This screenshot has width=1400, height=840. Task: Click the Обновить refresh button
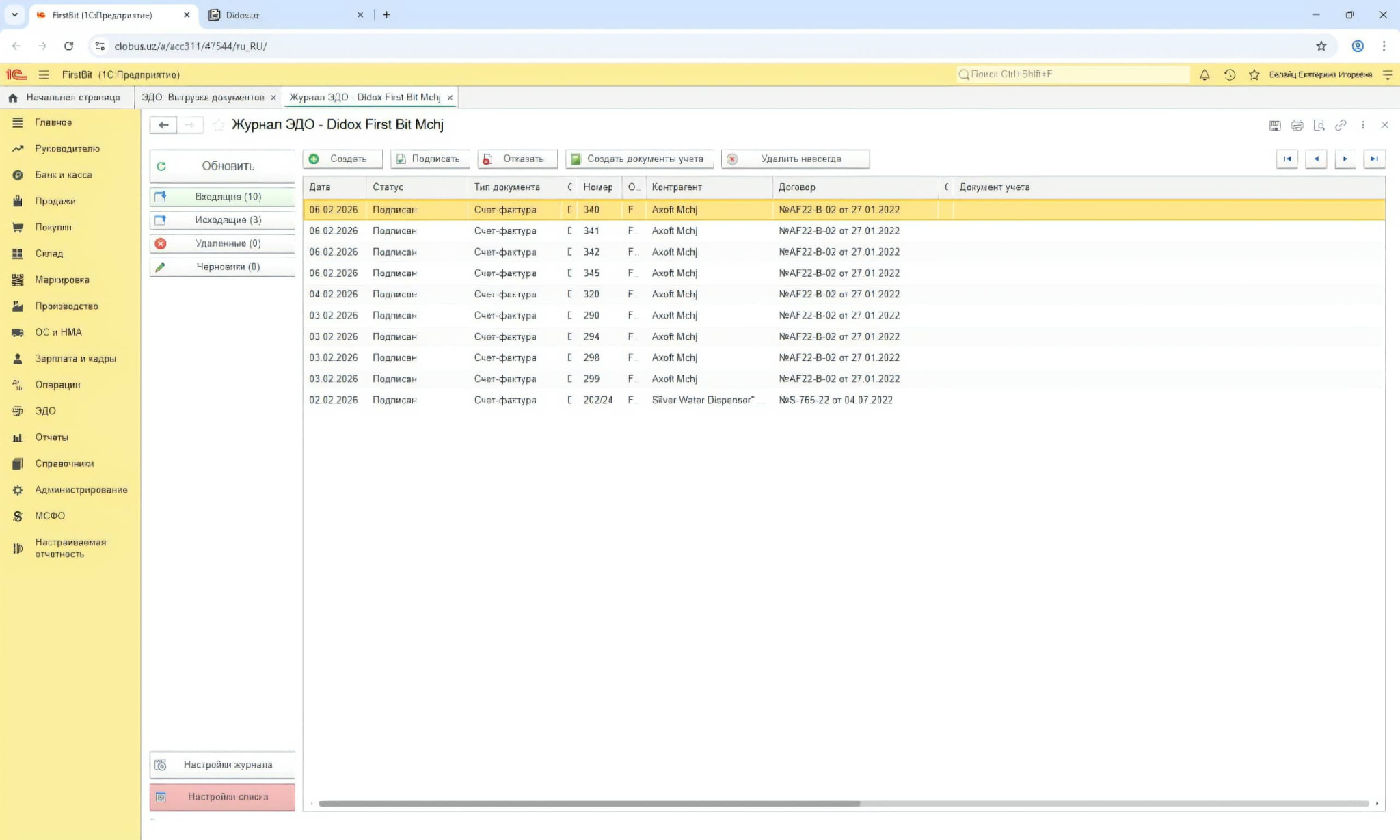click(x=222, y=166)
